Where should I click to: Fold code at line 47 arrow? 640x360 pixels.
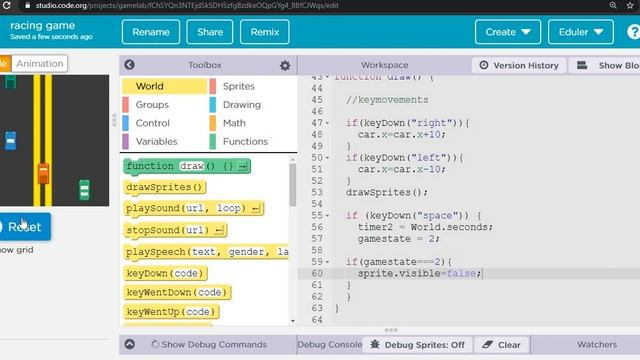327,123
